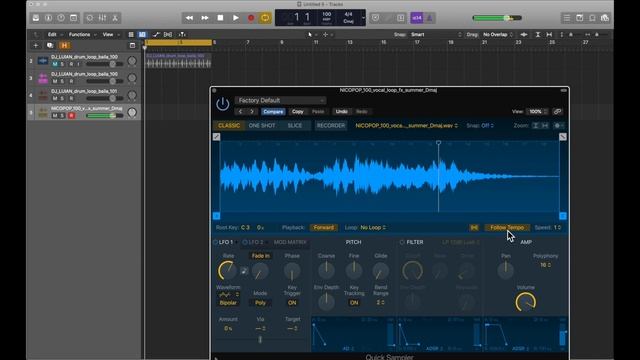
Task: Open the media Browsers icon
Action: pyautogui.click(x=604, y=18)
